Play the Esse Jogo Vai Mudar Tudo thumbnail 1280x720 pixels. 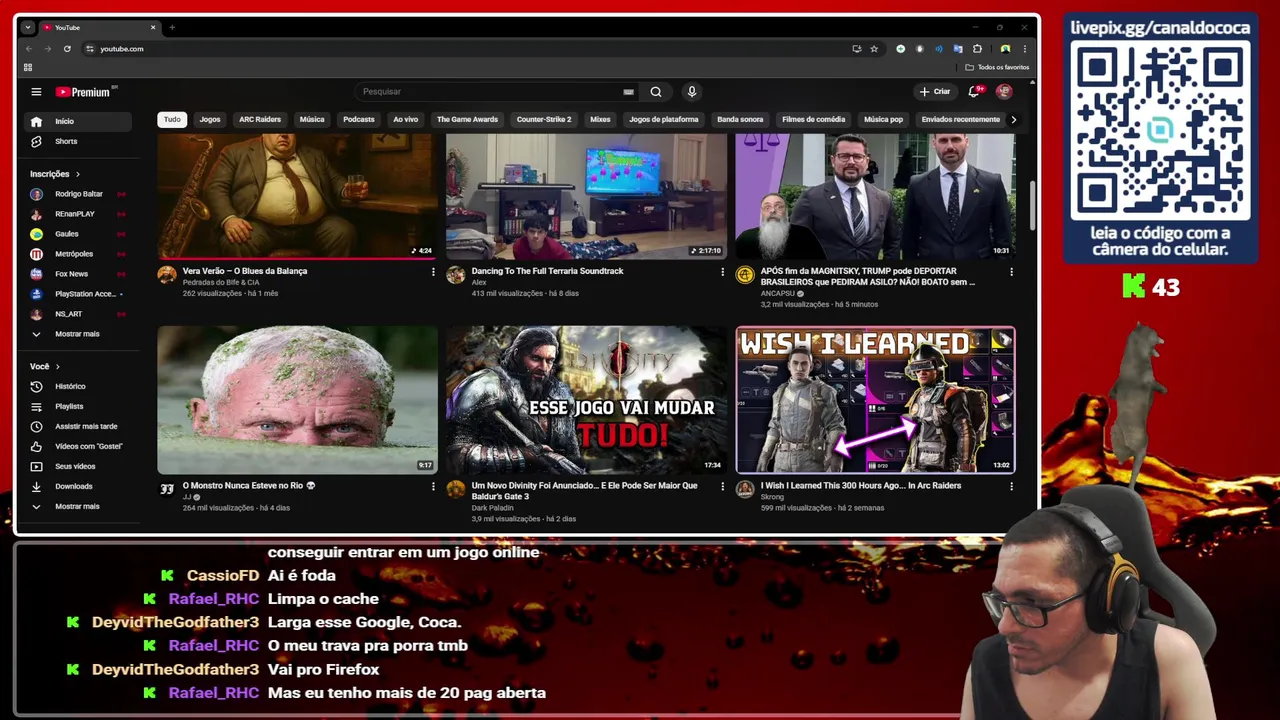[586, 399]
